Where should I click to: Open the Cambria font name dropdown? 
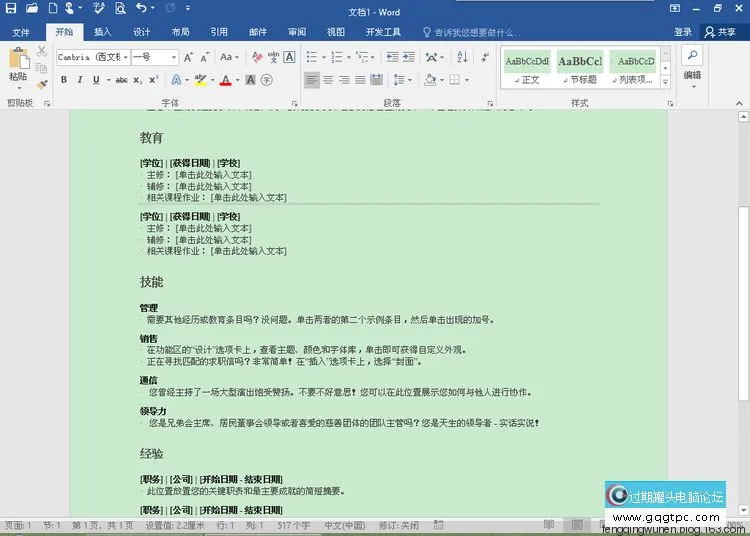pyautogui.click(x=125, y=57)
